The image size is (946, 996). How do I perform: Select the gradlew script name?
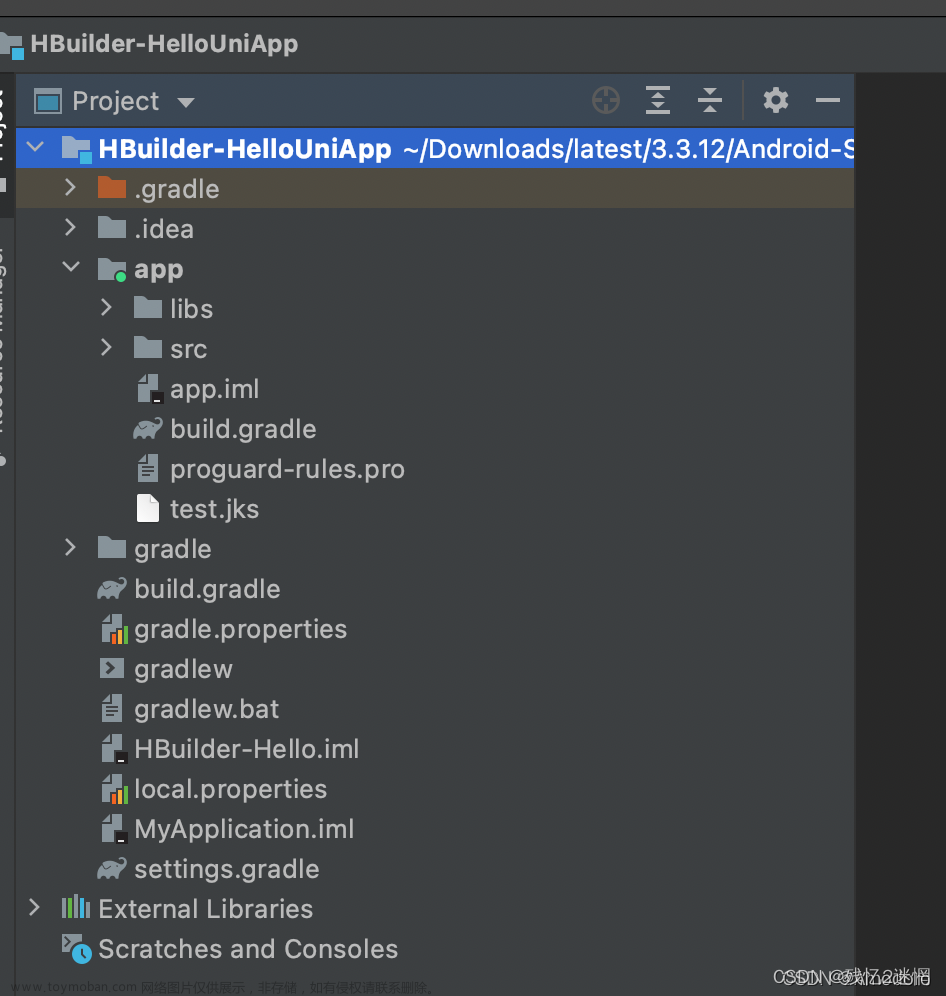point(184,670)
